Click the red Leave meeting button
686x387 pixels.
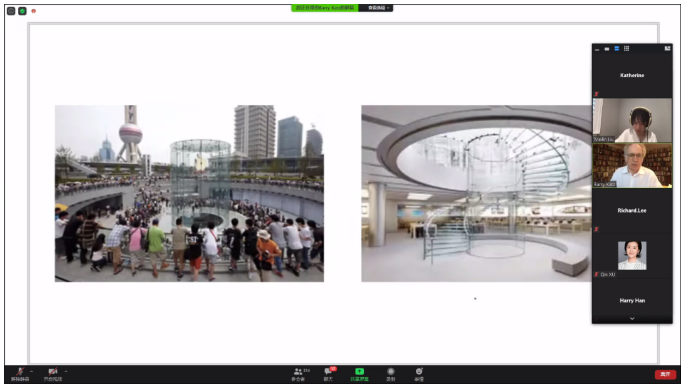pyautogui.click(x=665, y=374)
